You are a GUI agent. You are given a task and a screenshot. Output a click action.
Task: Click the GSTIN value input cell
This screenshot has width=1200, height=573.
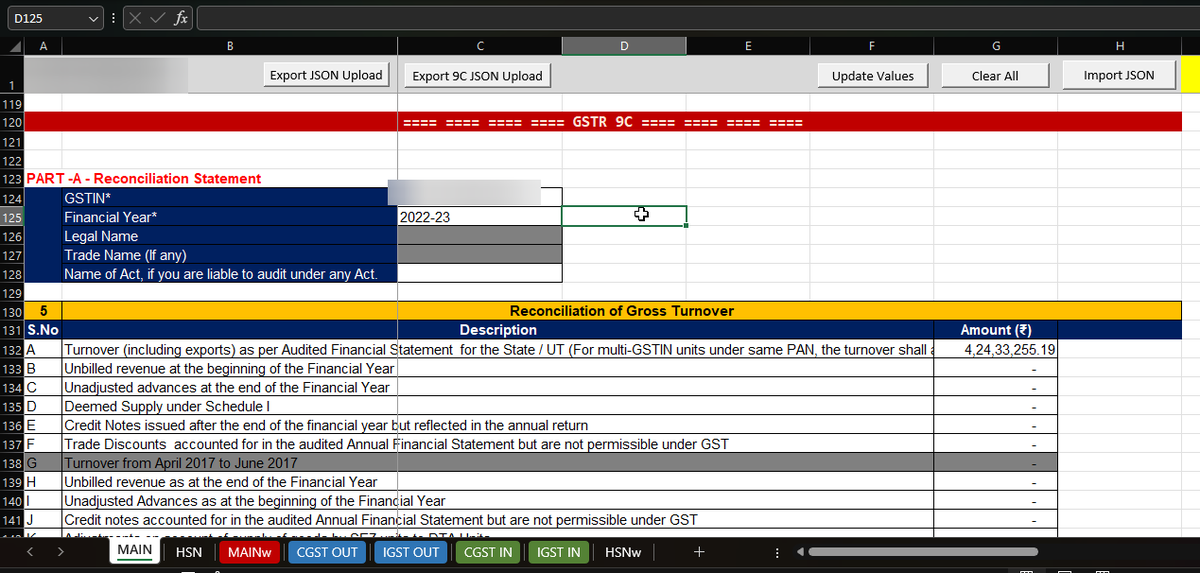479,198
